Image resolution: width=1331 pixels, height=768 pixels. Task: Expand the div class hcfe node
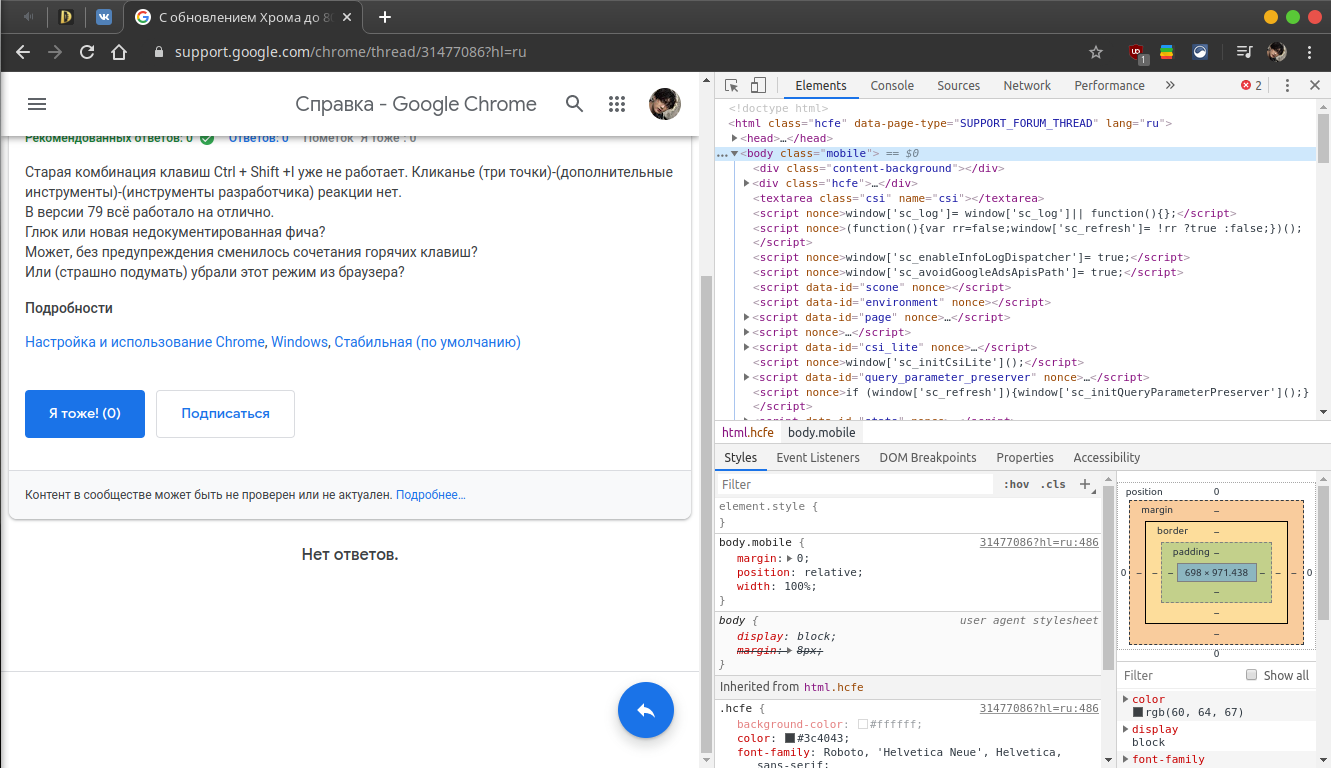747,184
